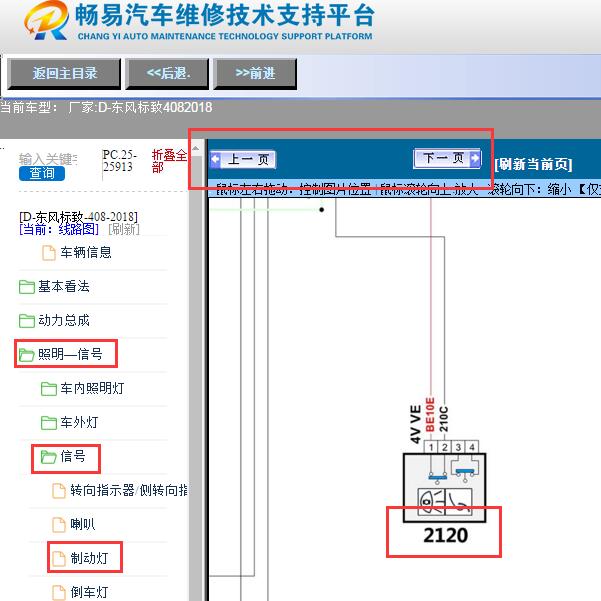Click the 4V VE connector label
This screenshot has width=601, height=601.
tap(416, 424)
